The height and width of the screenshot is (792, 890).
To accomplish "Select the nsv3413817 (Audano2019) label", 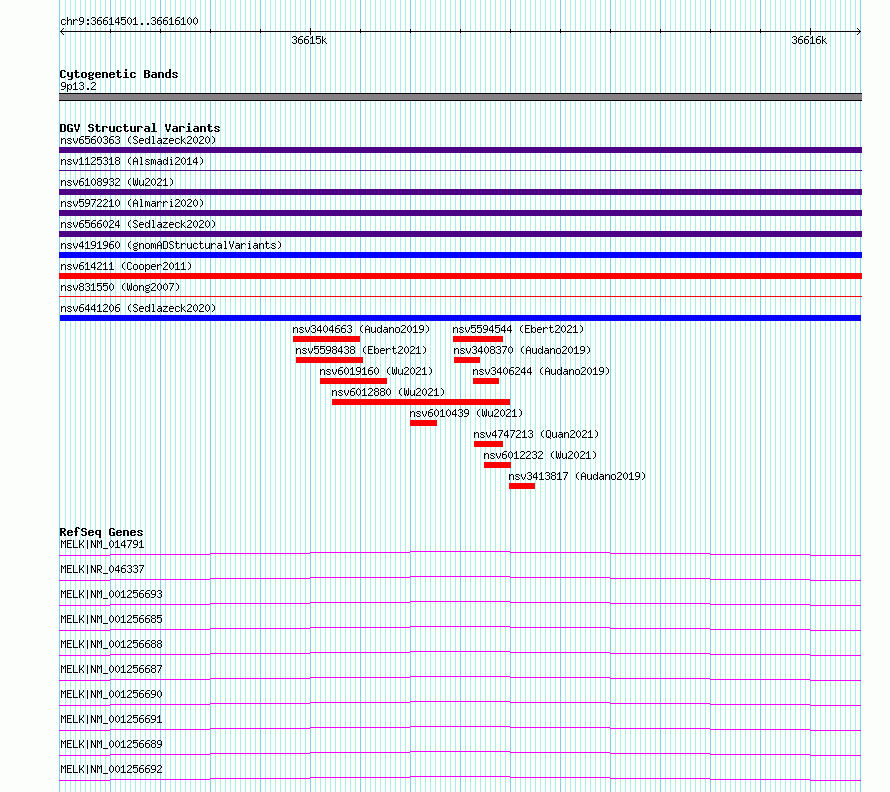I will tap(577, 476).
